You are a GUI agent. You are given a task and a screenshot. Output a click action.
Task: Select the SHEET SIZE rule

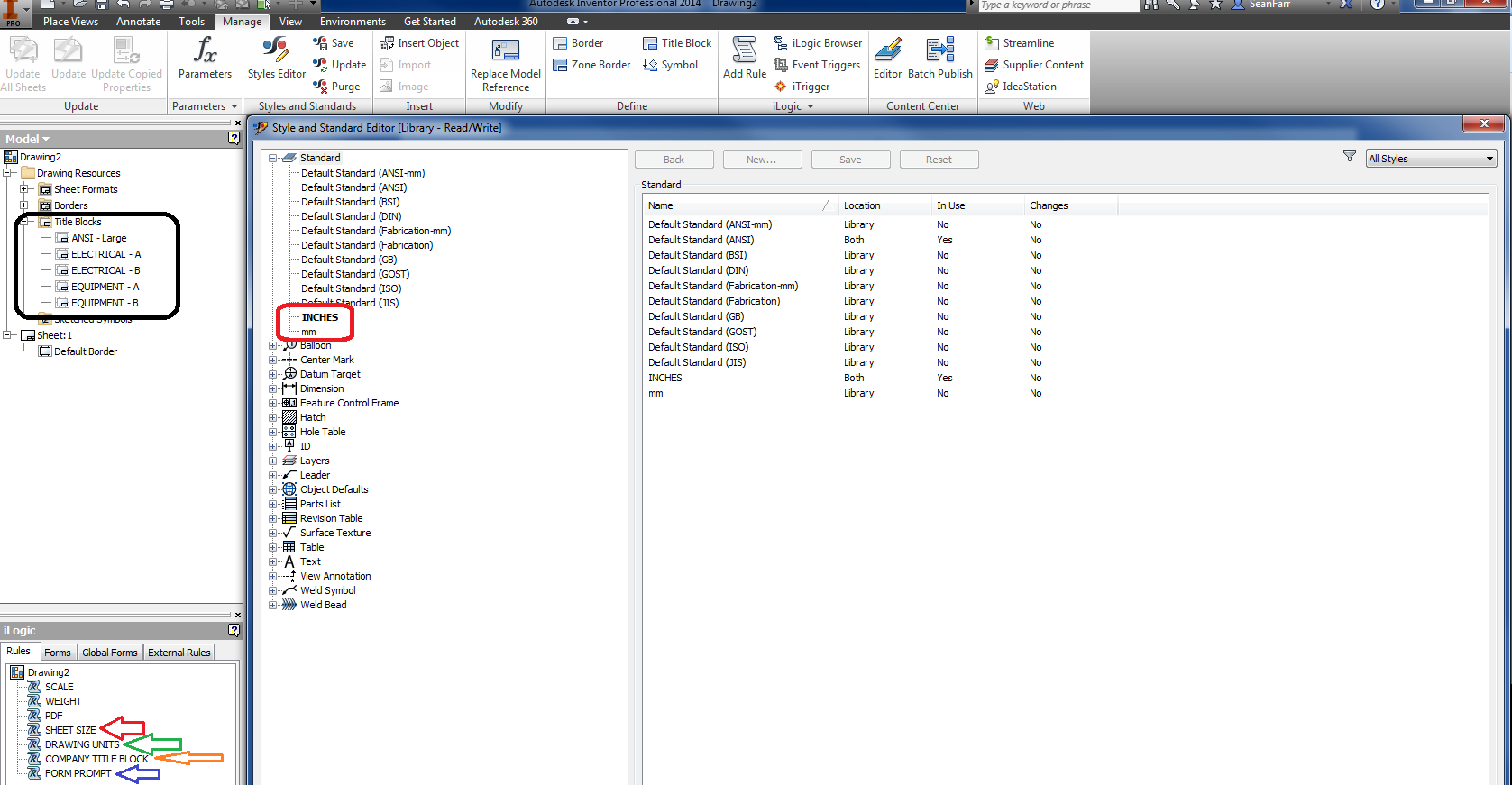click(x=70, y=730)
